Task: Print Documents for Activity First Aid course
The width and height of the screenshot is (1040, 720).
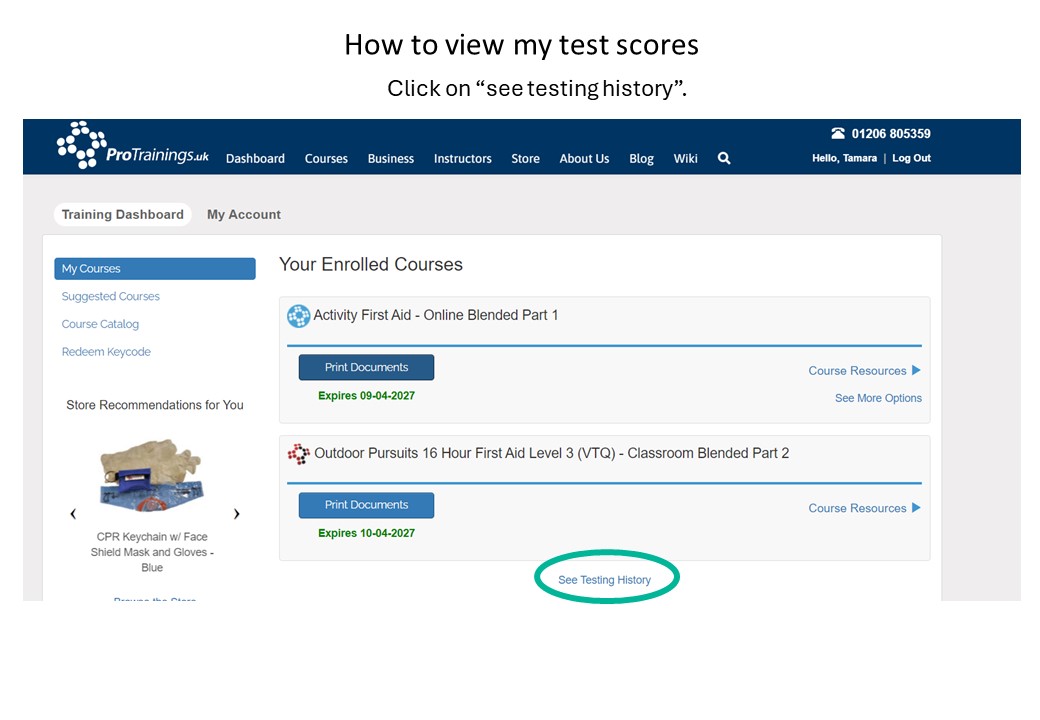Action: (x=366, y=368)
